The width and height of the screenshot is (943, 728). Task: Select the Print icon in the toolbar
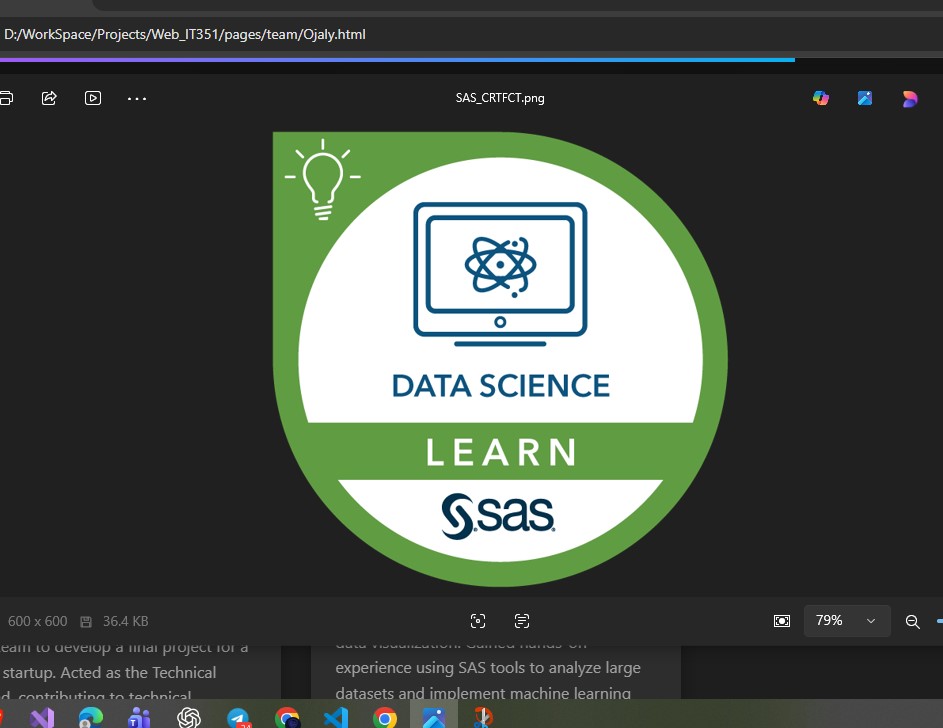5,98
